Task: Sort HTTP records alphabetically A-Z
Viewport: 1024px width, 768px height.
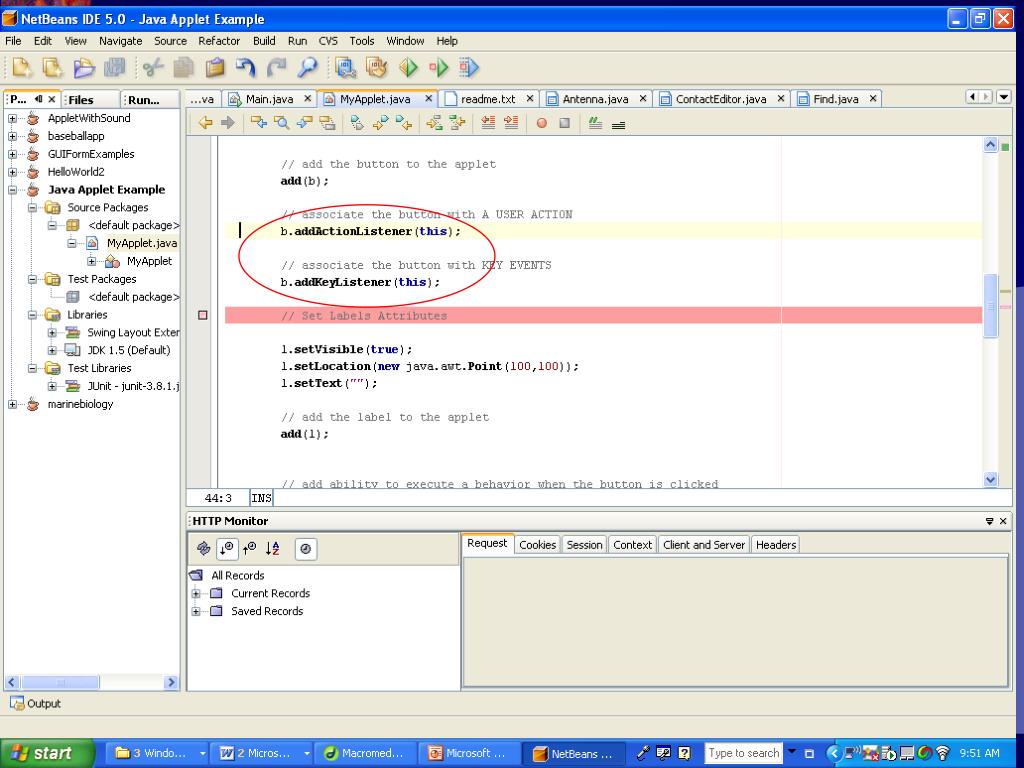Action: tap(273, 549)
